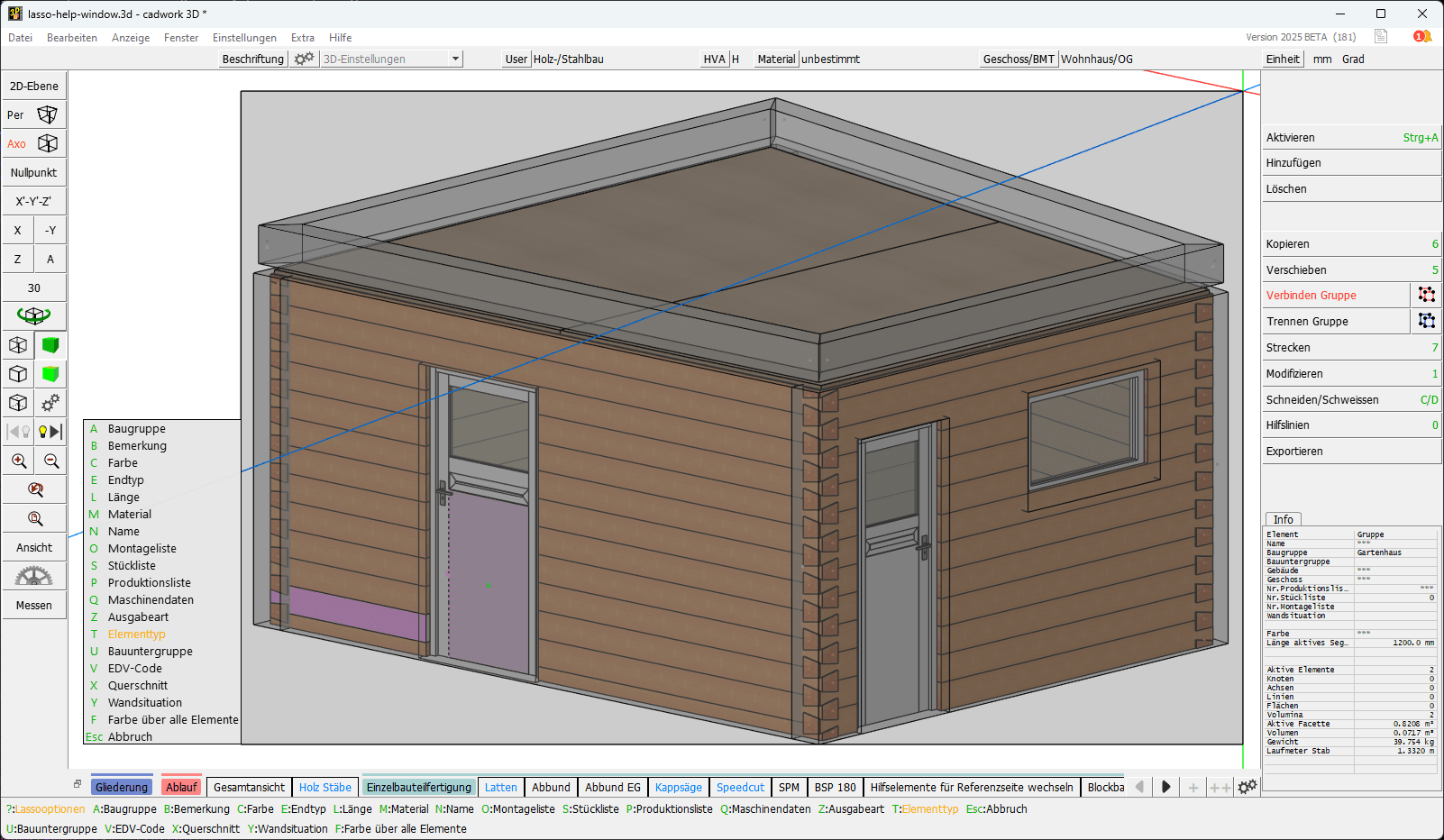Open the Einzelbauteilfertigung tab
The image size is (1444, 840).
(x=419, y=788)
